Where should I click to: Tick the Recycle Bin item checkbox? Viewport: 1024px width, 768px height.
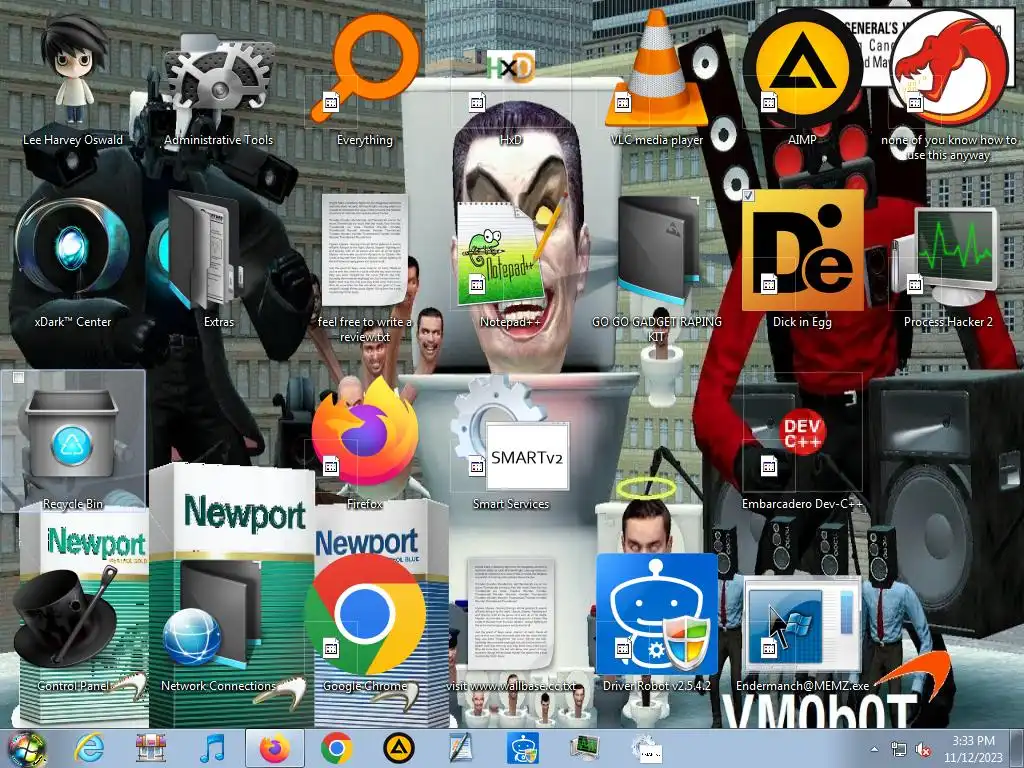18,377
